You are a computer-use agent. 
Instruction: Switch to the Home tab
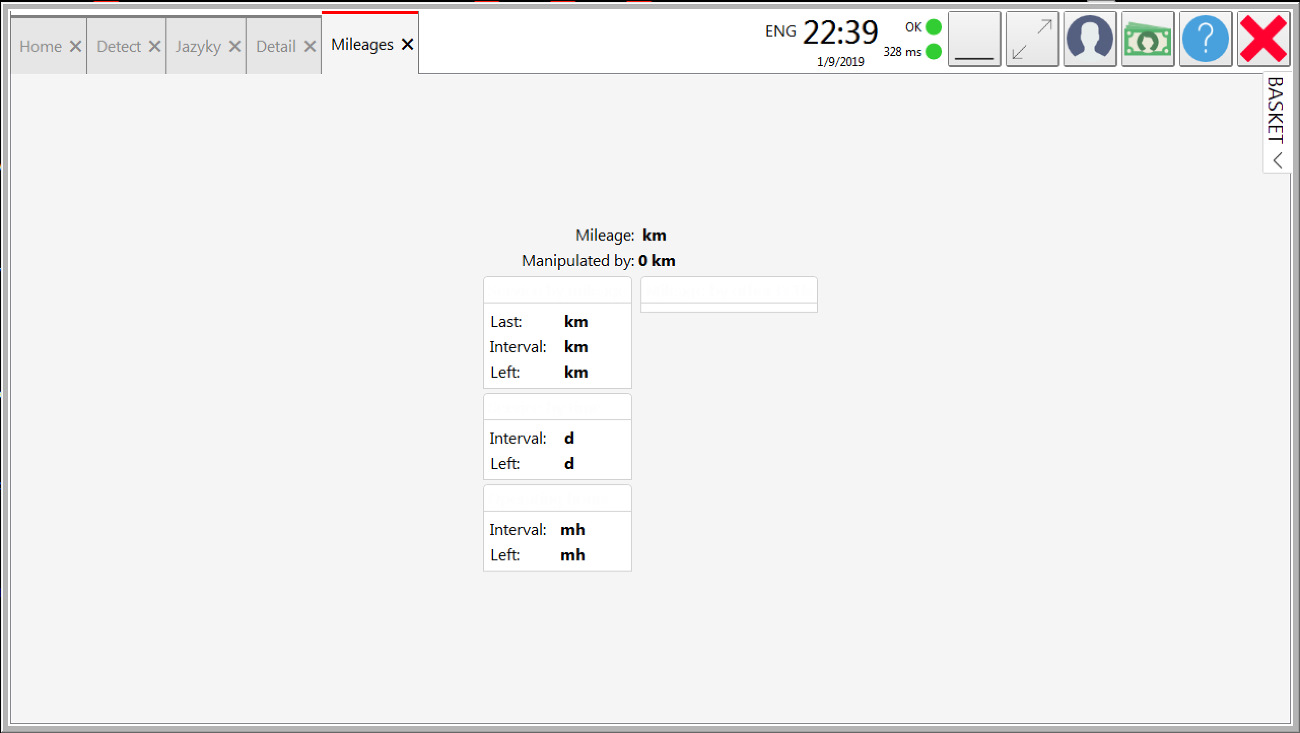(x=40, y=46)
